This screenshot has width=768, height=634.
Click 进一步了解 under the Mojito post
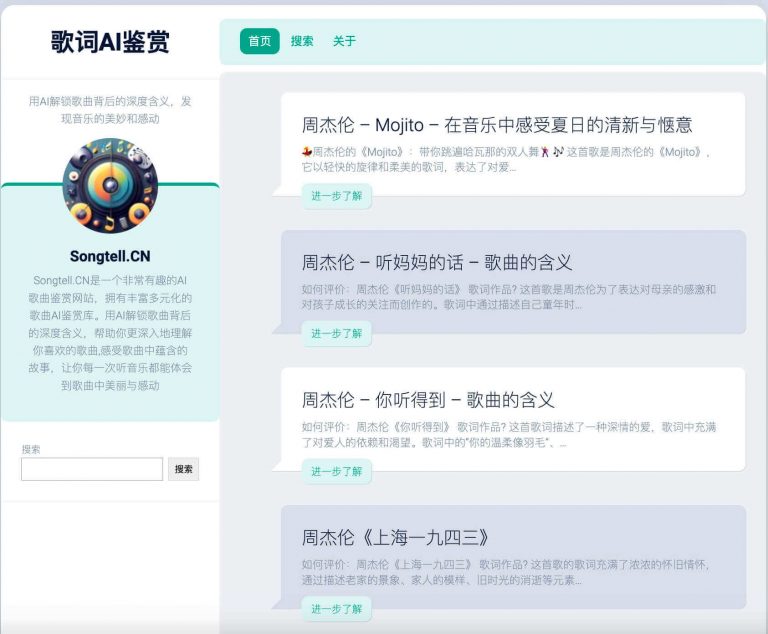(336, 196)
